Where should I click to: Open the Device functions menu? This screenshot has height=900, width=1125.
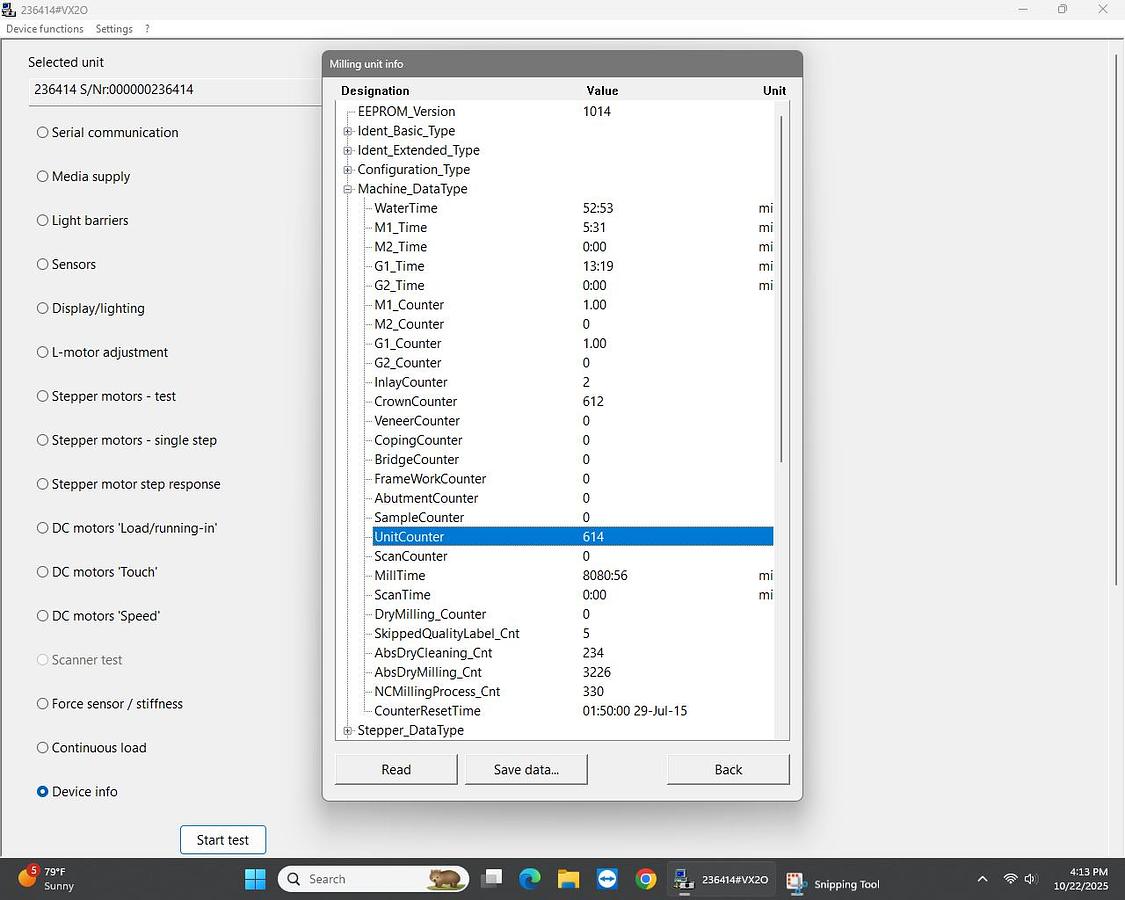45,29
